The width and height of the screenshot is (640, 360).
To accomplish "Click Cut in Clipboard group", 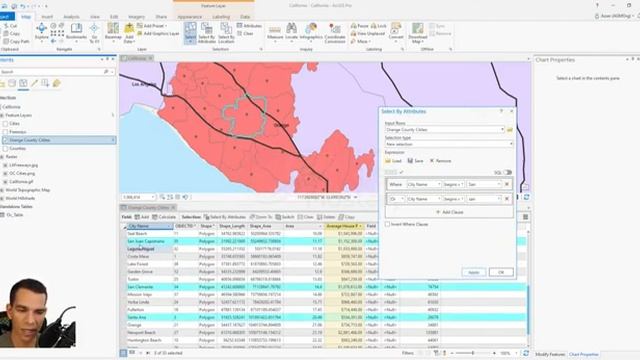I will [x=10, y=26].
